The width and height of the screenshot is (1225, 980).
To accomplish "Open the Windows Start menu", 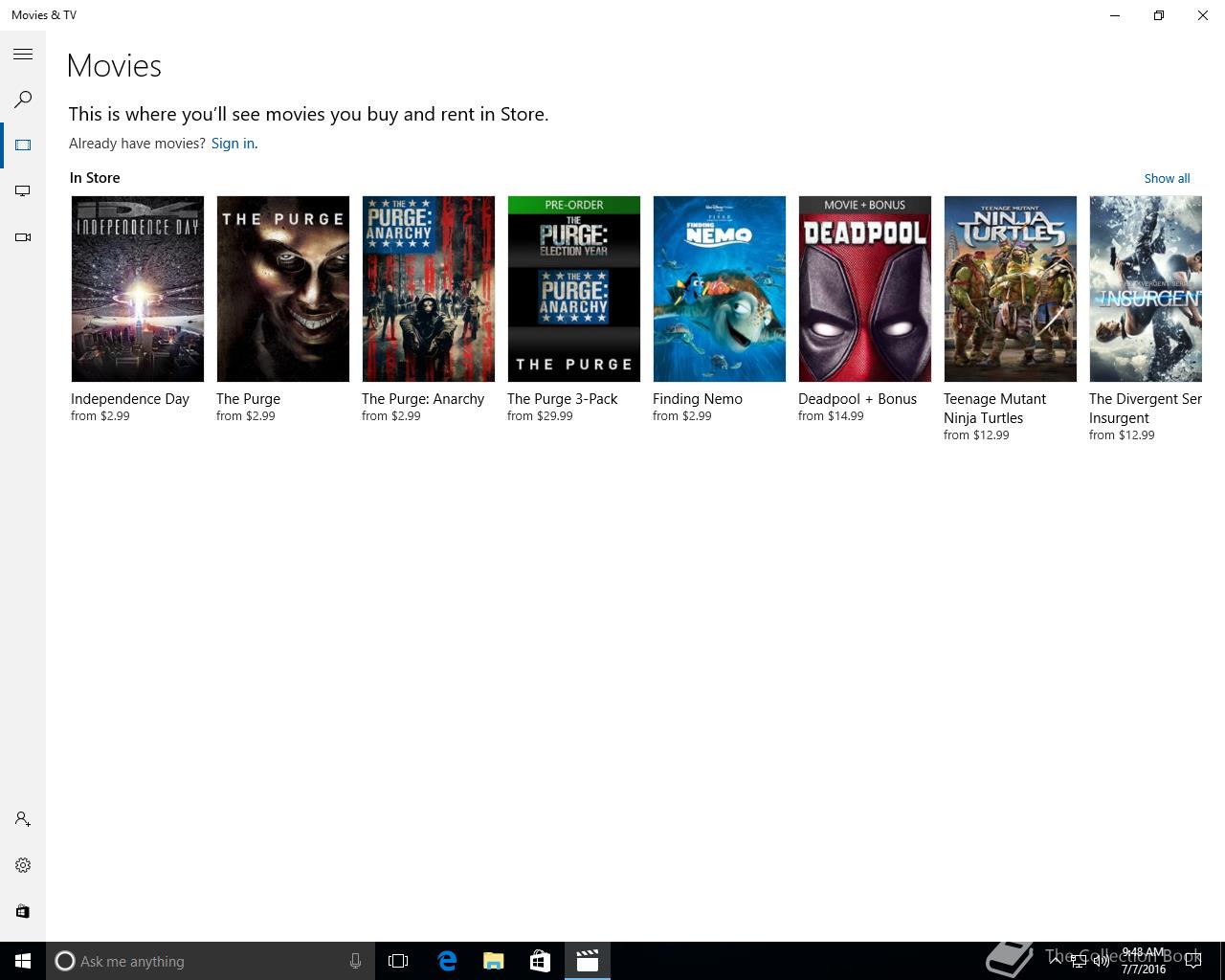I will [23, 961].
